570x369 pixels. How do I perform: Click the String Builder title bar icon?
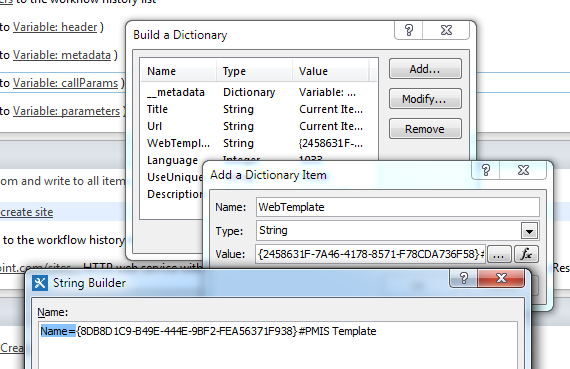[x=40, y=283]
